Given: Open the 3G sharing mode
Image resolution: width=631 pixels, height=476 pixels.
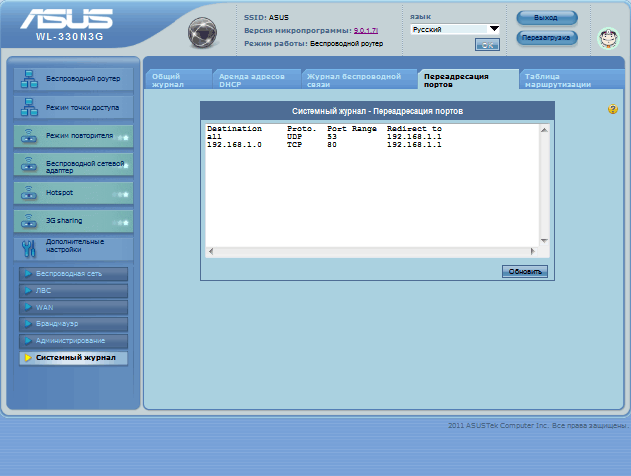Looking at the screenshot, I should [75, 219].
